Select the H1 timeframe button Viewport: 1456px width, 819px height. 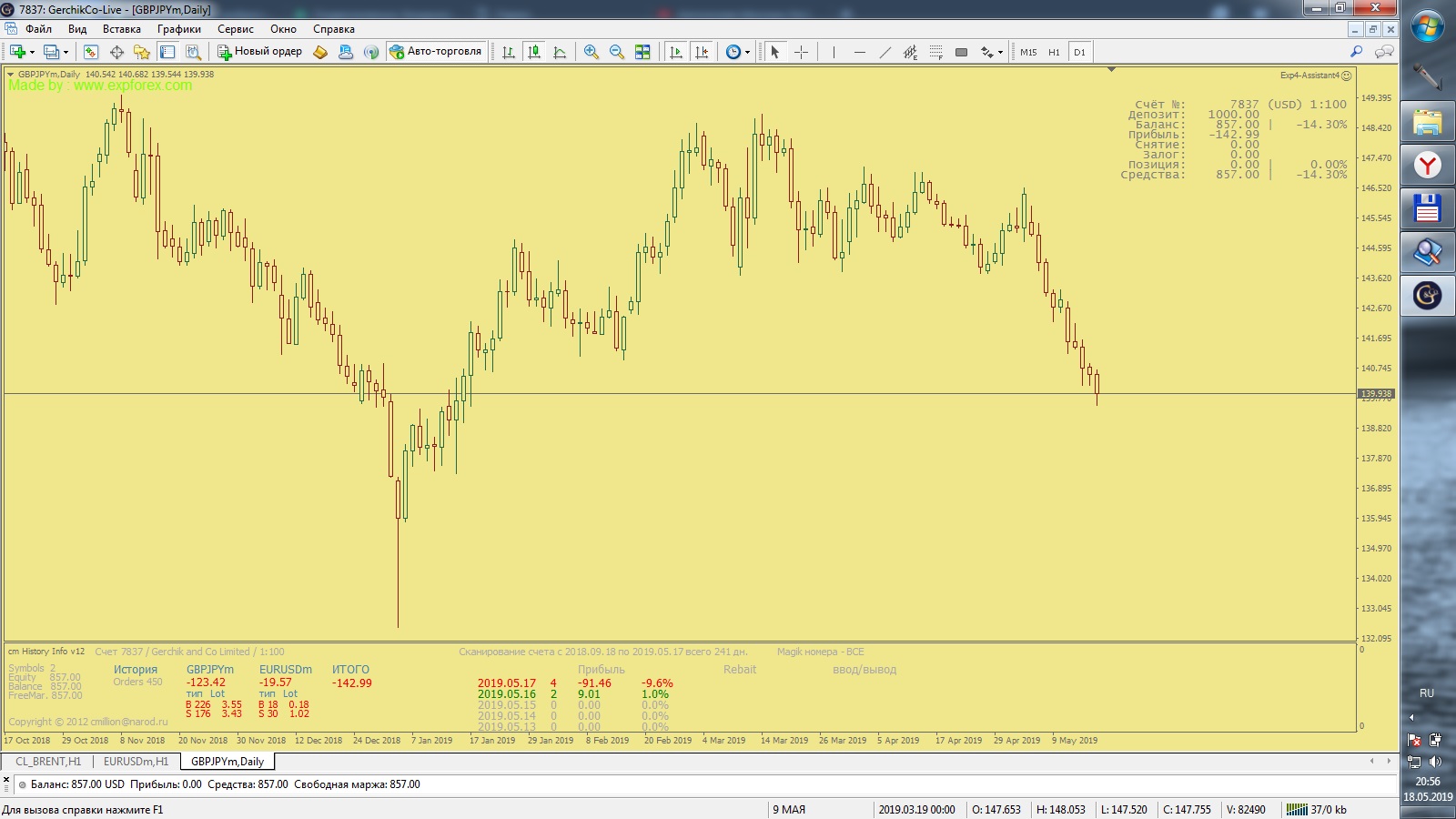click(x=1054, y=52)
